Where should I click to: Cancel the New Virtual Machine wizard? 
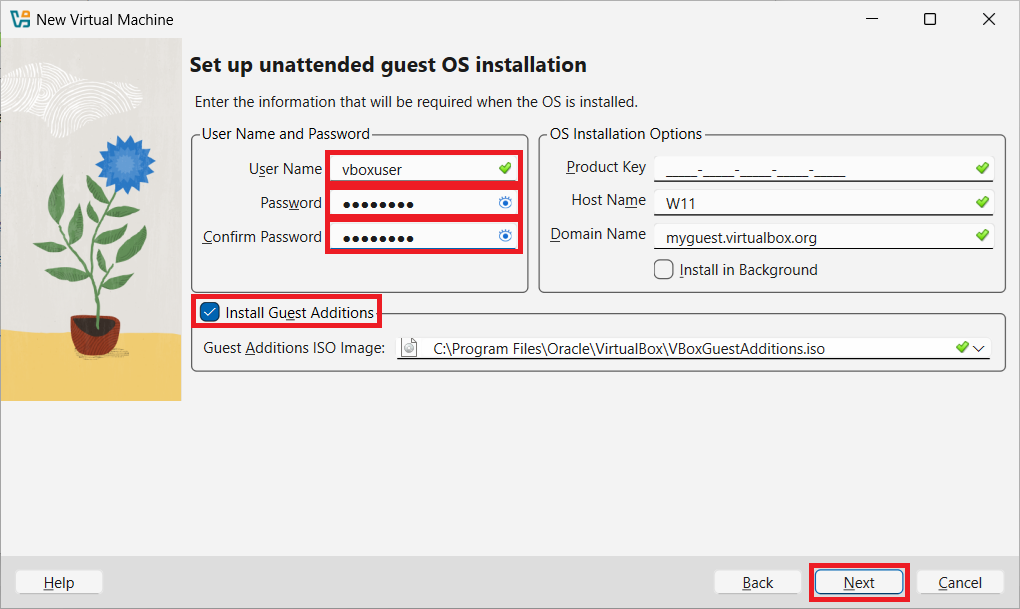(959, 583)
